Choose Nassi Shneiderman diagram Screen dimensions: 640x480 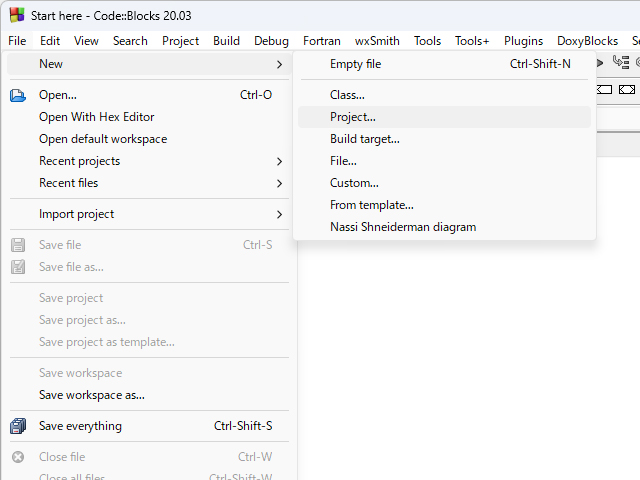444,227
